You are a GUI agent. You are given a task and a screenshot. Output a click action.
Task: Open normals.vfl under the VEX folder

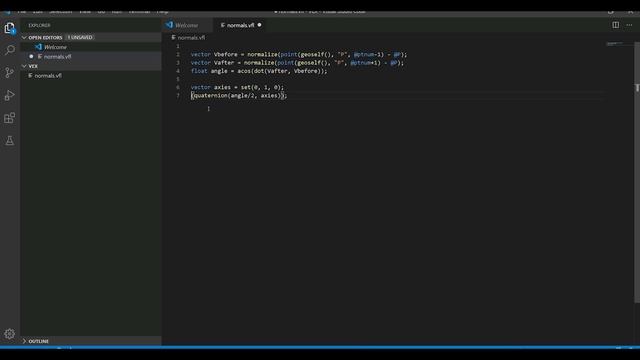48,76
